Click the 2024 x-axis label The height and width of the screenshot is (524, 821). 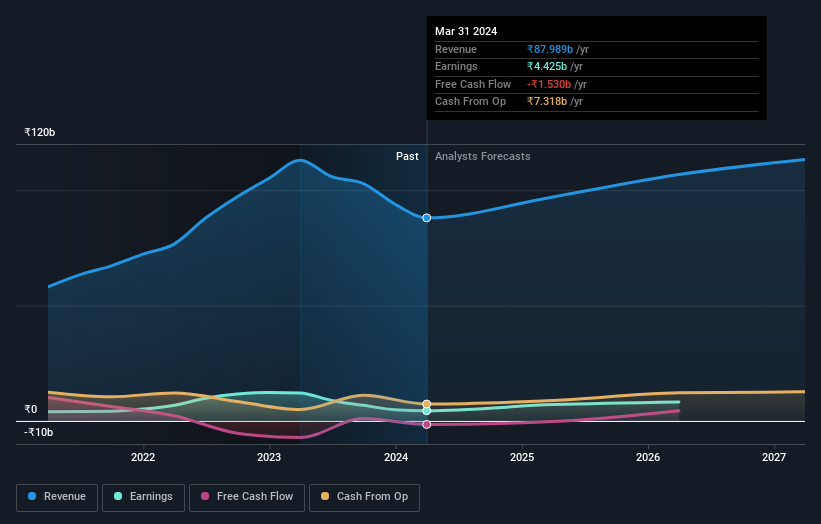396,457
